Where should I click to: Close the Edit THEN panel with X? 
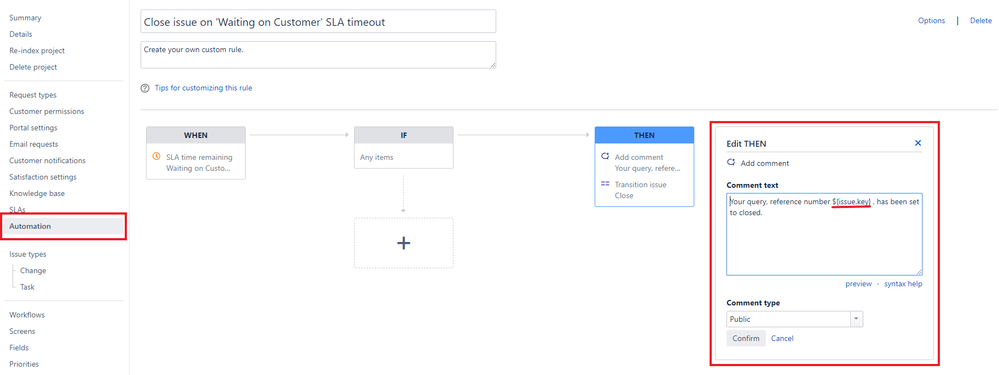[x=918, y=143]
